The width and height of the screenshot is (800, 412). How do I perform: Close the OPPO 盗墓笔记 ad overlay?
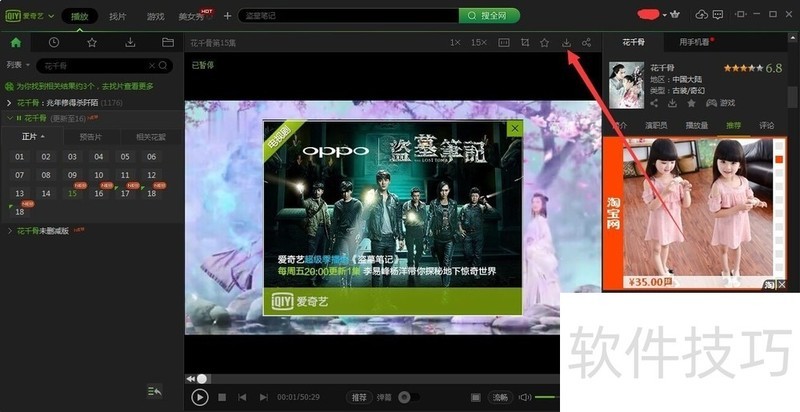point(515,128)
